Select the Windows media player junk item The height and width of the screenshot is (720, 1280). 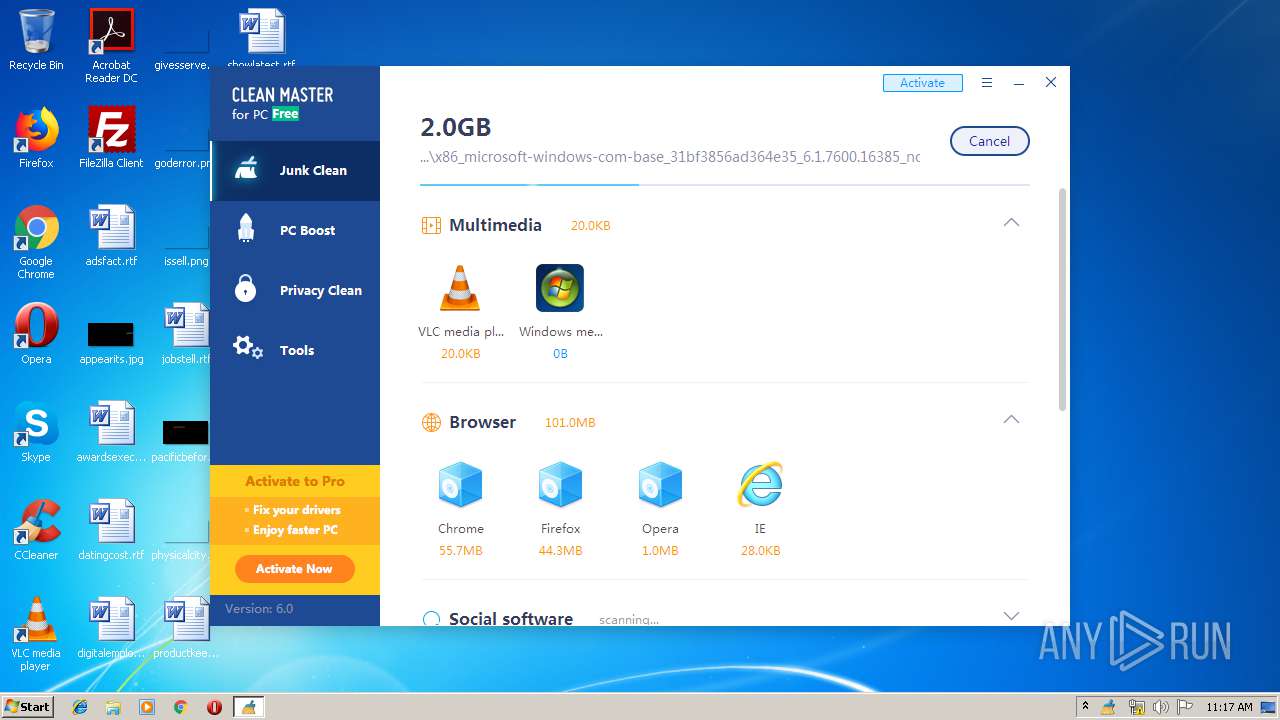click(x=560, y=312)
